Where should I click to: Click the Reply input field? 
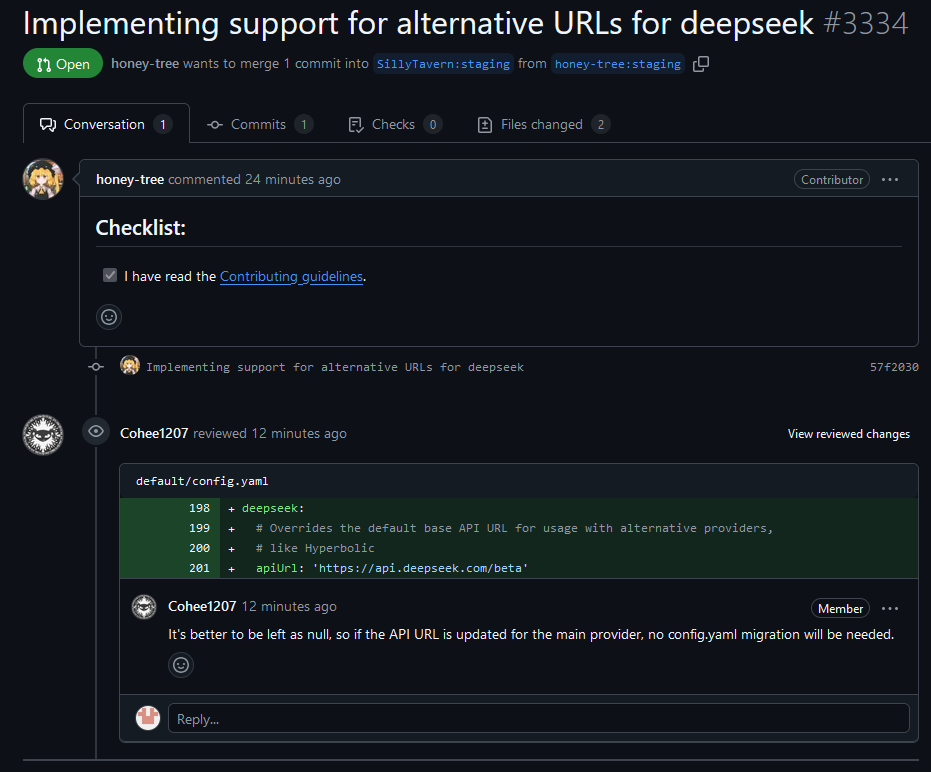click(x=539, y=719)
